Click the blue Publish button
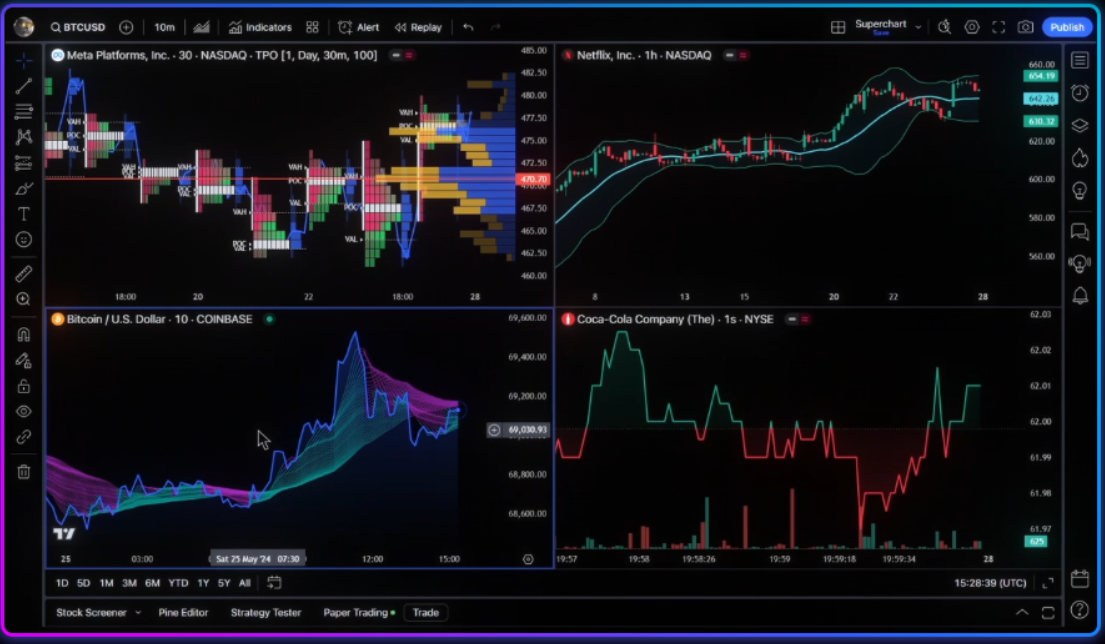Viewport: 1105px width, 644px height. [x=1066, y=27]
